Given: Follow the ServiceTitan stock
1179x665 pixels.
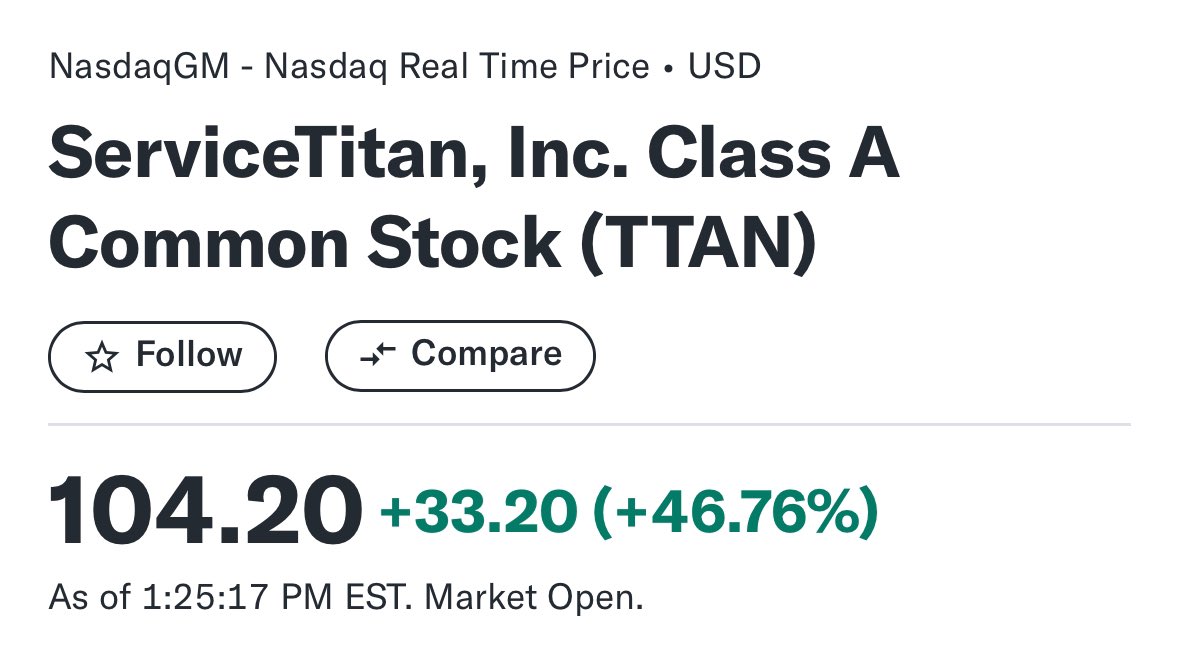Looking at the screenshot, I should click(162, 357).
